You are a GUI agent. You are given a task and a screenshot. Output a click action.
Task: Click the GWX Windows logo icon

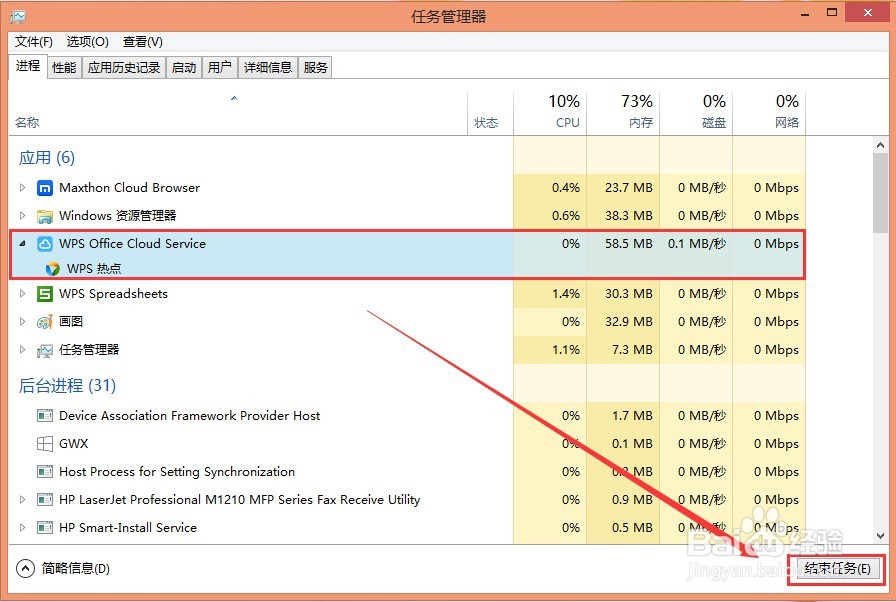[x=45, y=444]
